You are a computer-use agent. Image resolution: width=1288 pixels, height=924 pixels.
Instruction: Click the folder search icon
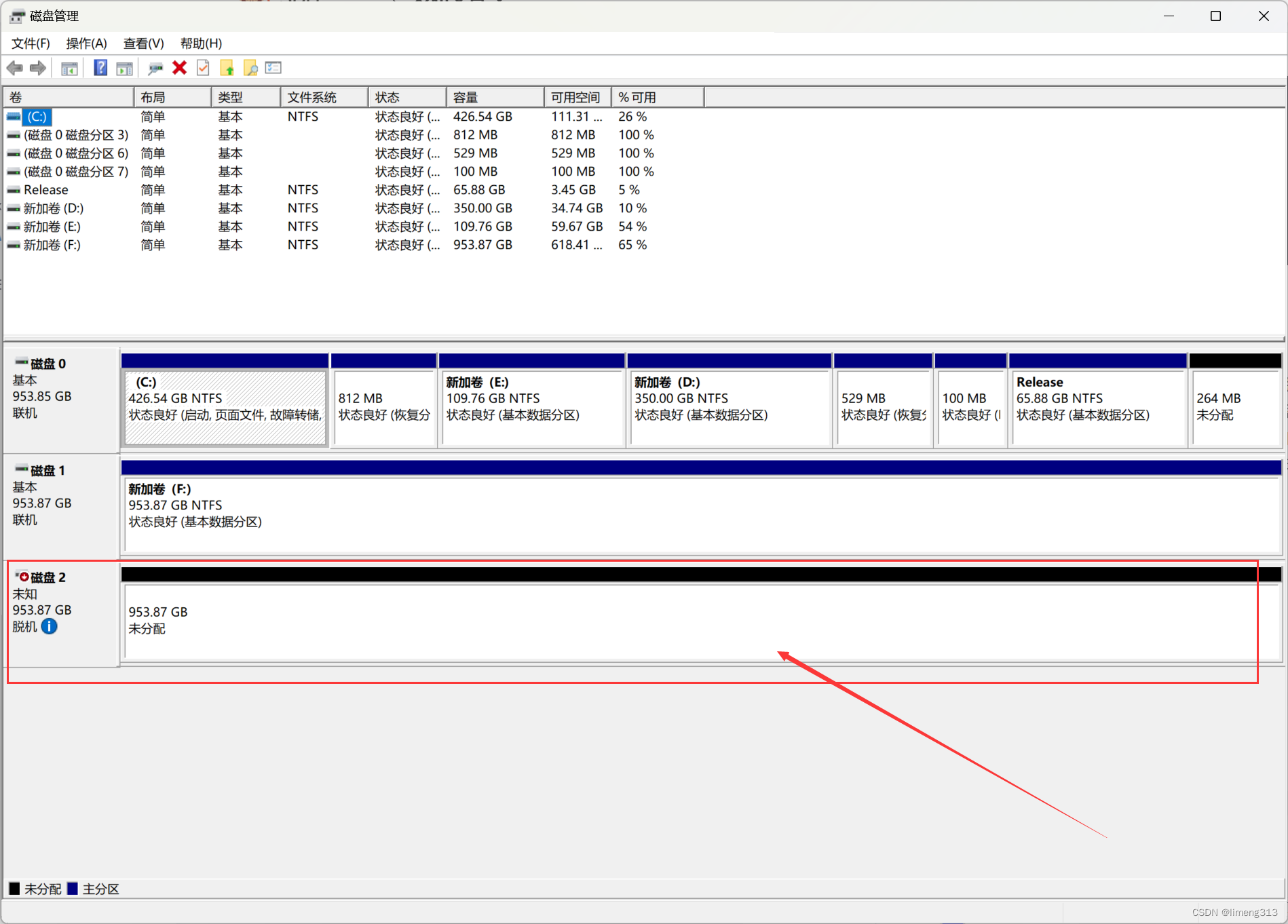(250, 68)
